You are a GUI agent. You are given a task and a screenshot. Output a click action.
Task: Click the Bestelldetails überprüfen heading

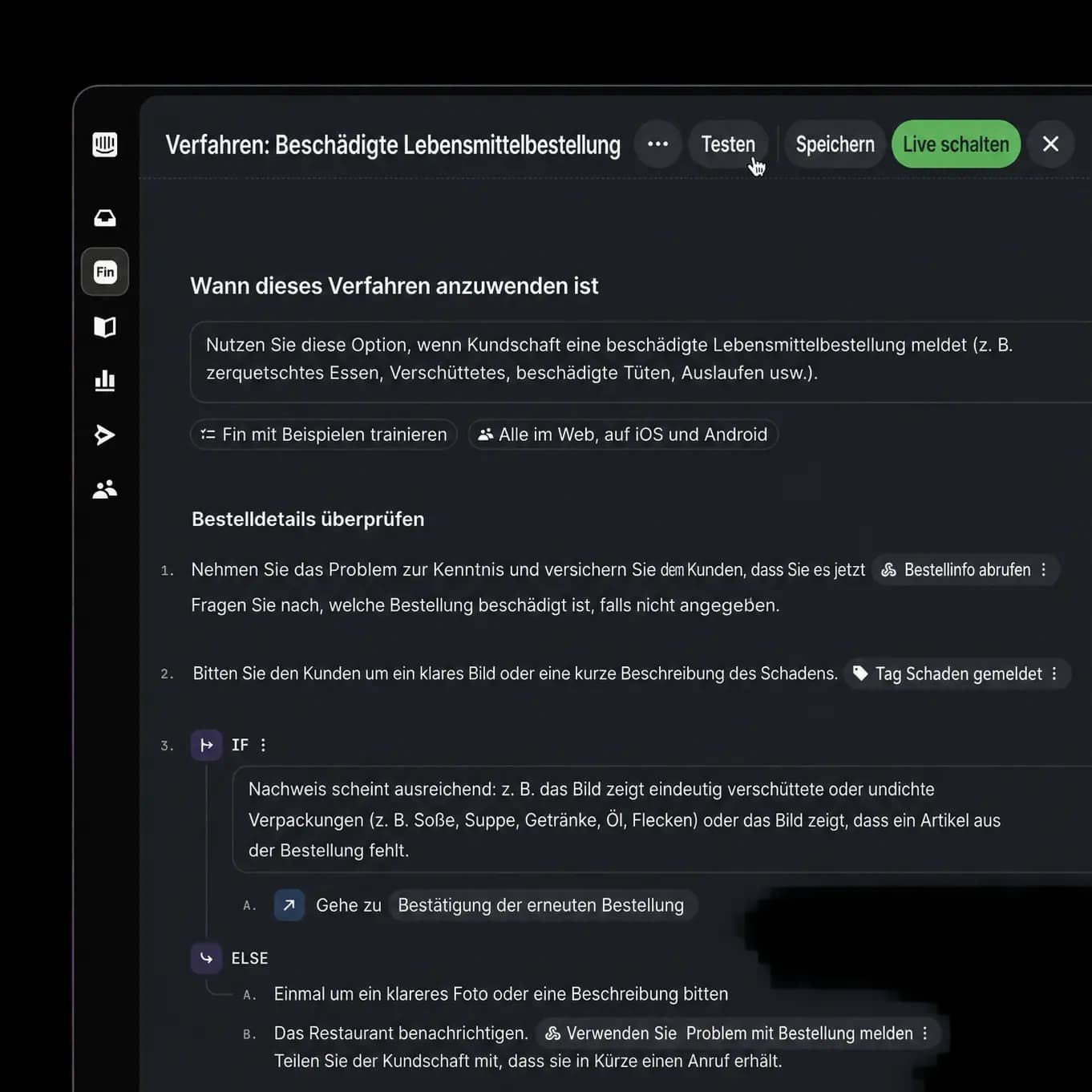coord(308,520)
